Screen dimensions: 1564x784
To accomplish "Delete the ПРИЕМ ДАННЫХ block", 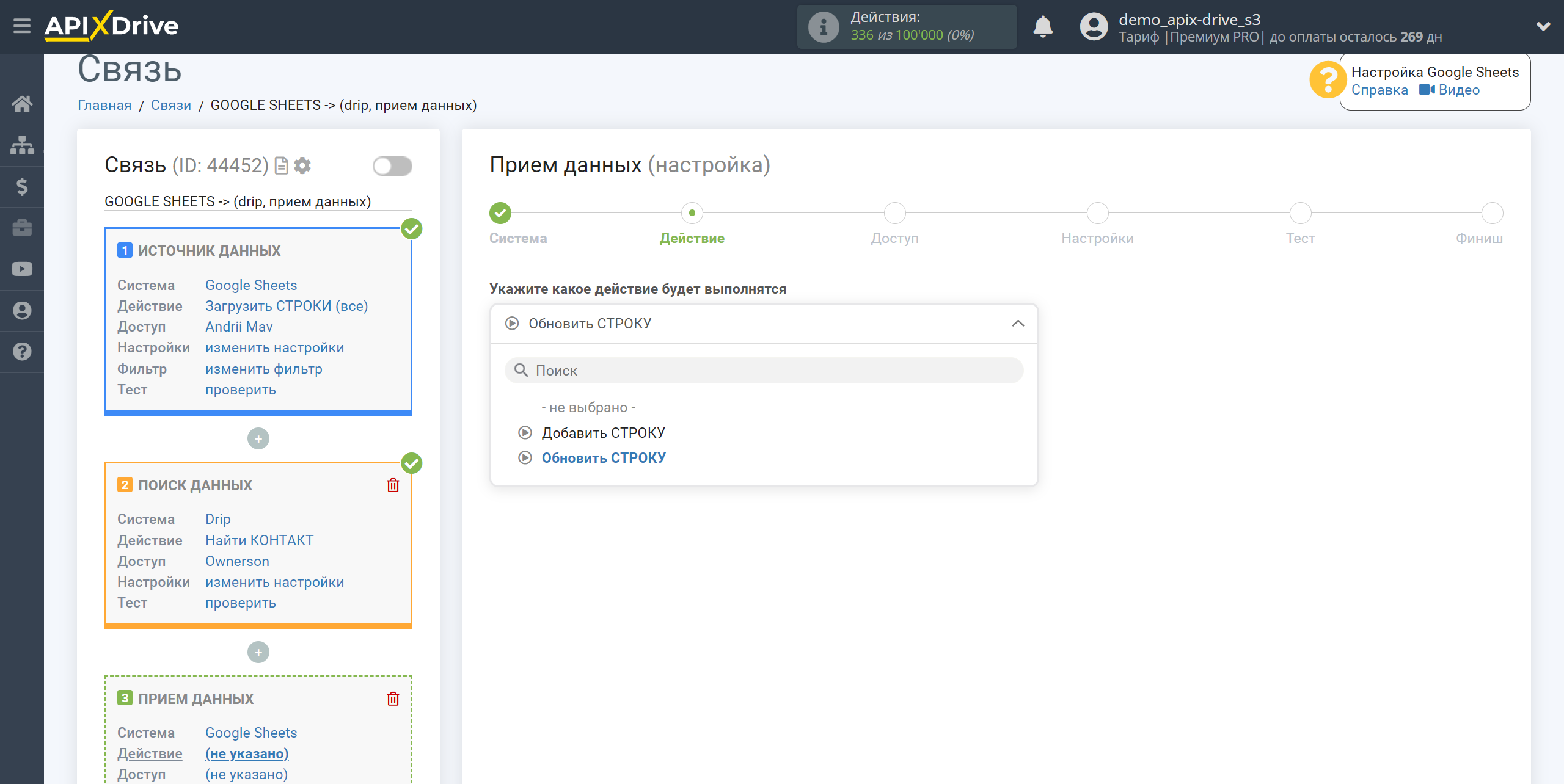I will tap(393, 699).
